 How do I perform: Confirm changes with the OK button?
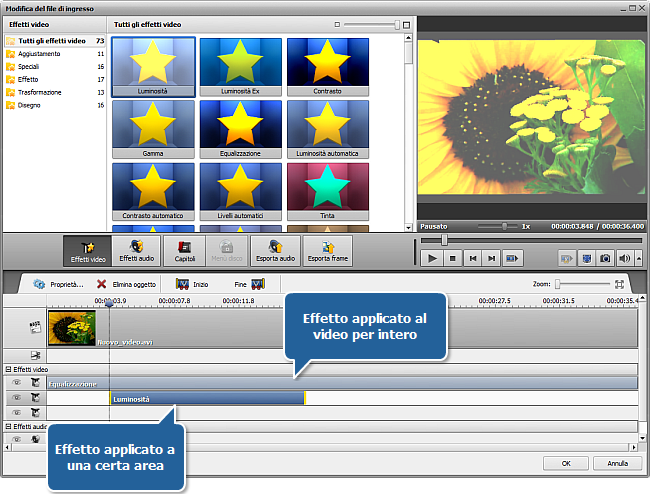tap(567, 464)
